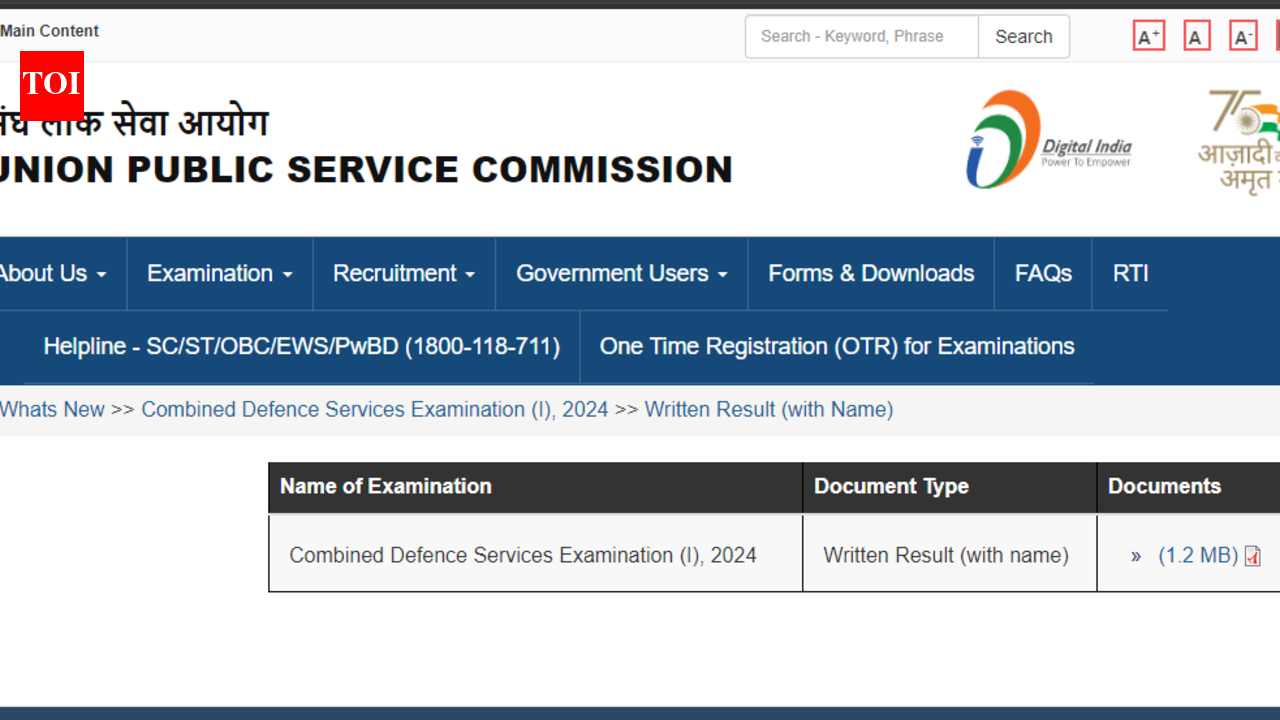The image size is (1280, 720).
Task: Click the TOI logo
Action: click(50, 85)
